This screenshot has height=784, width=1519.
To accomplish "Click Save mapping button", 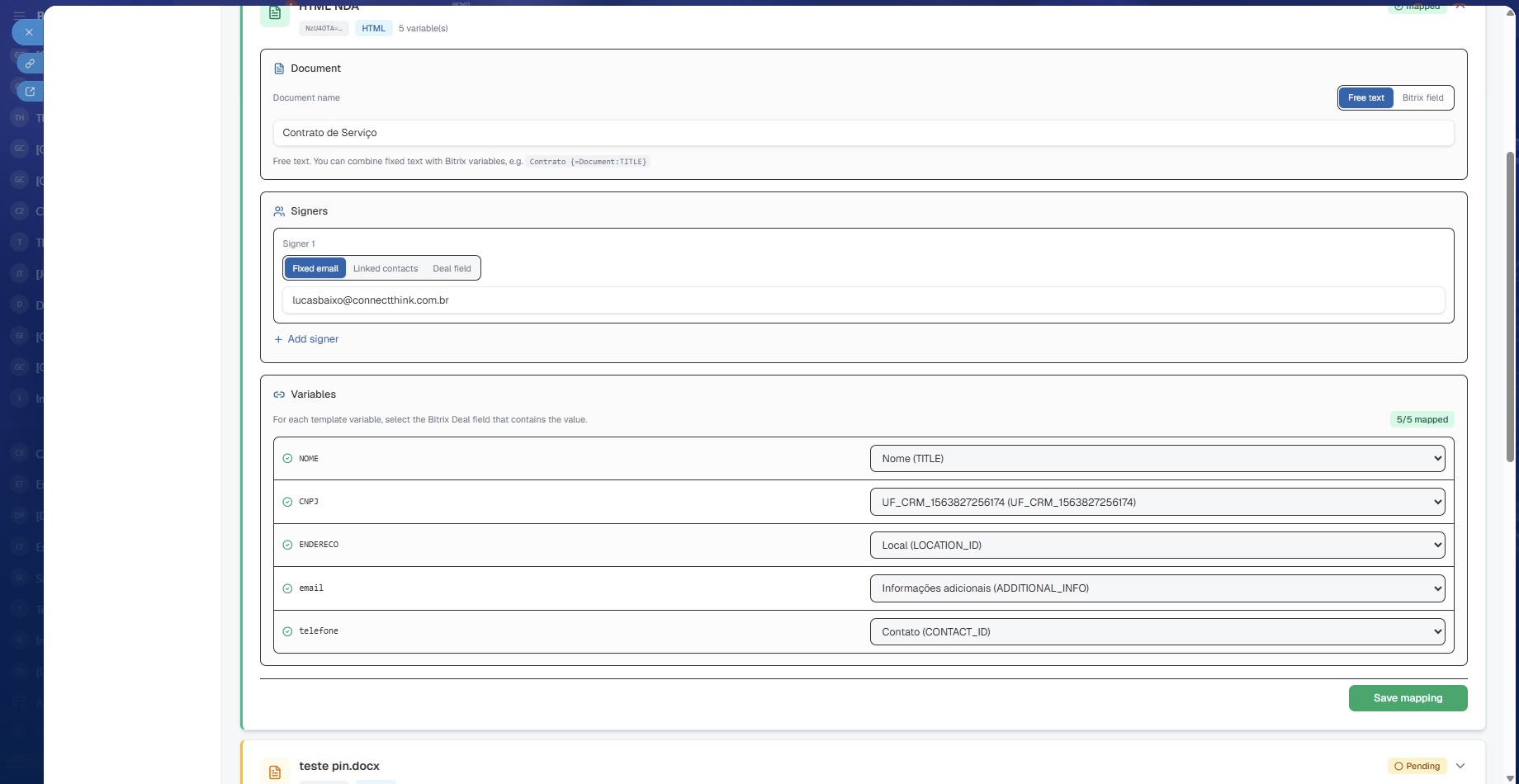I will (x=1408, y=698).
